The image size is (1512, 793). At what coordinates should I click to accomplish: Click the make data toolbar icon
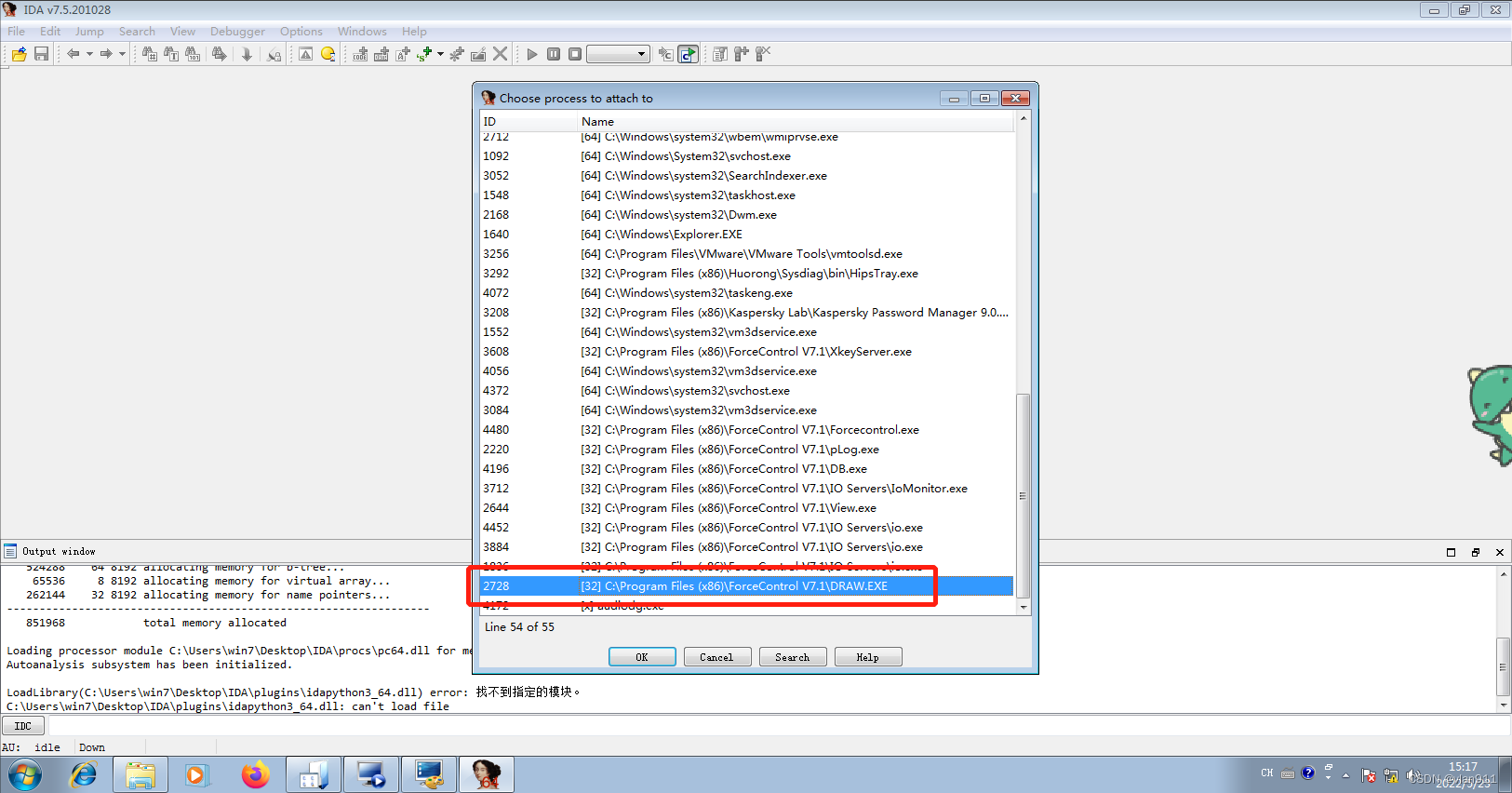coord(381,54)
